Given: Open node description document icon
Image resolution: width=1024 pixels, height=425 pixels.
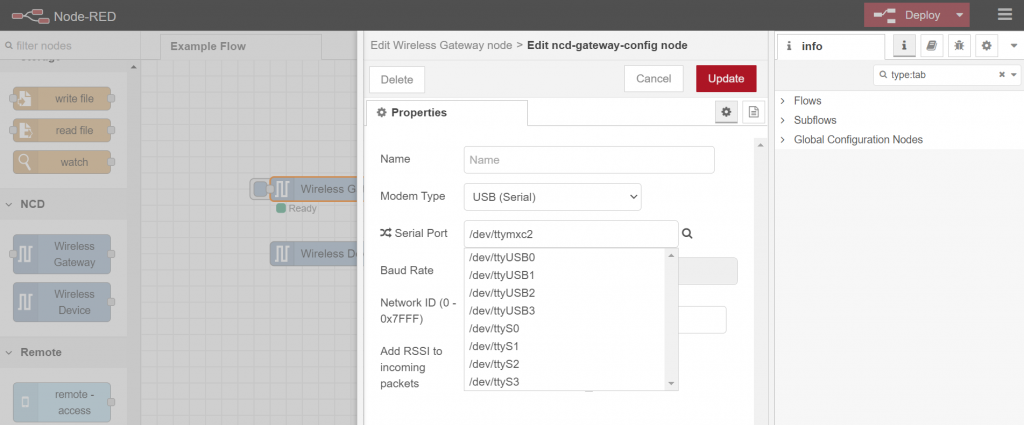Looking at the screenshot, I should coord(753,112).
